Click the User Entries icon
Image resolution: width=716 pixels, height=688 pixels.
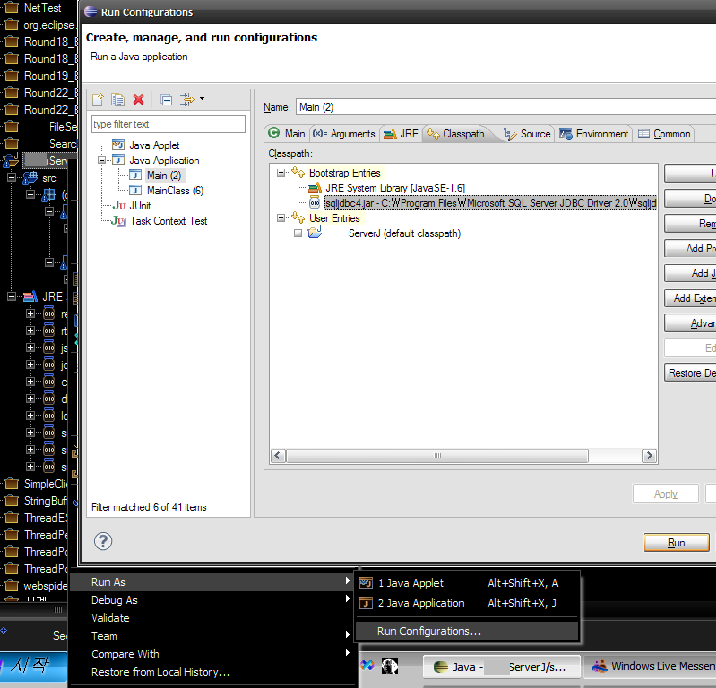coord(298,217)
